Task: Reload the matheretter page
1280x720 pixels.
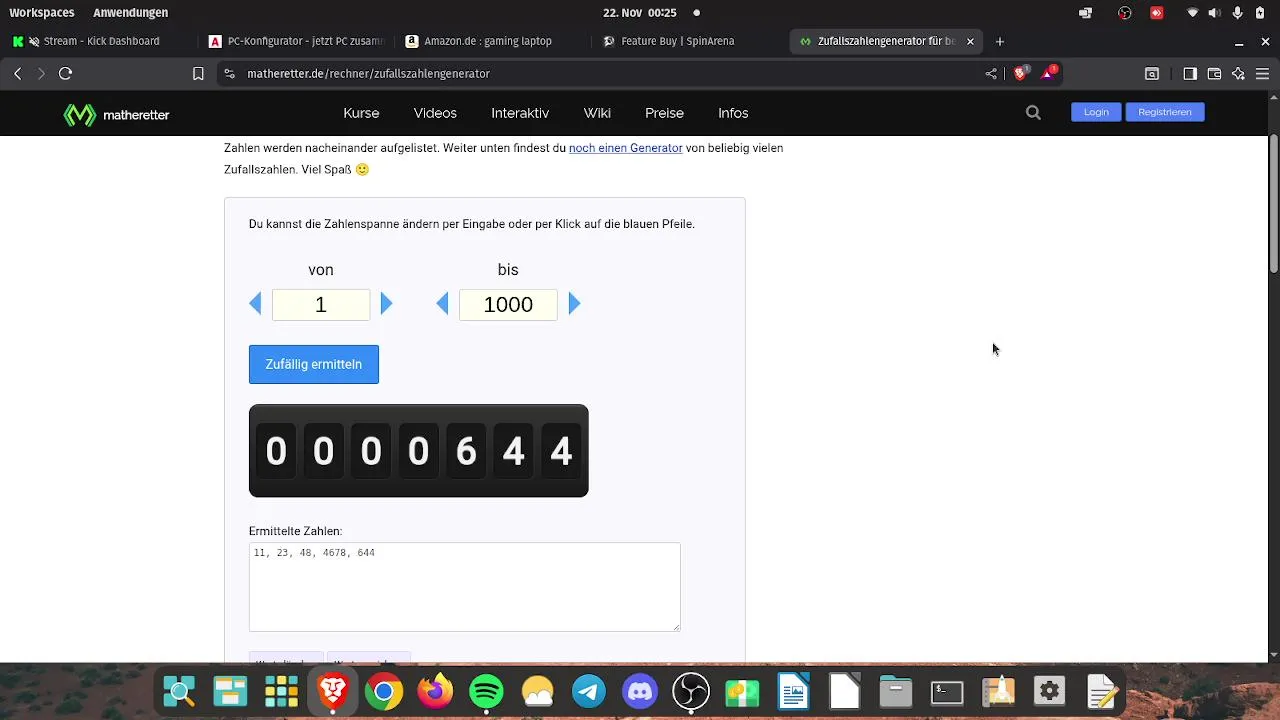Action: click(x=65, y=73)
